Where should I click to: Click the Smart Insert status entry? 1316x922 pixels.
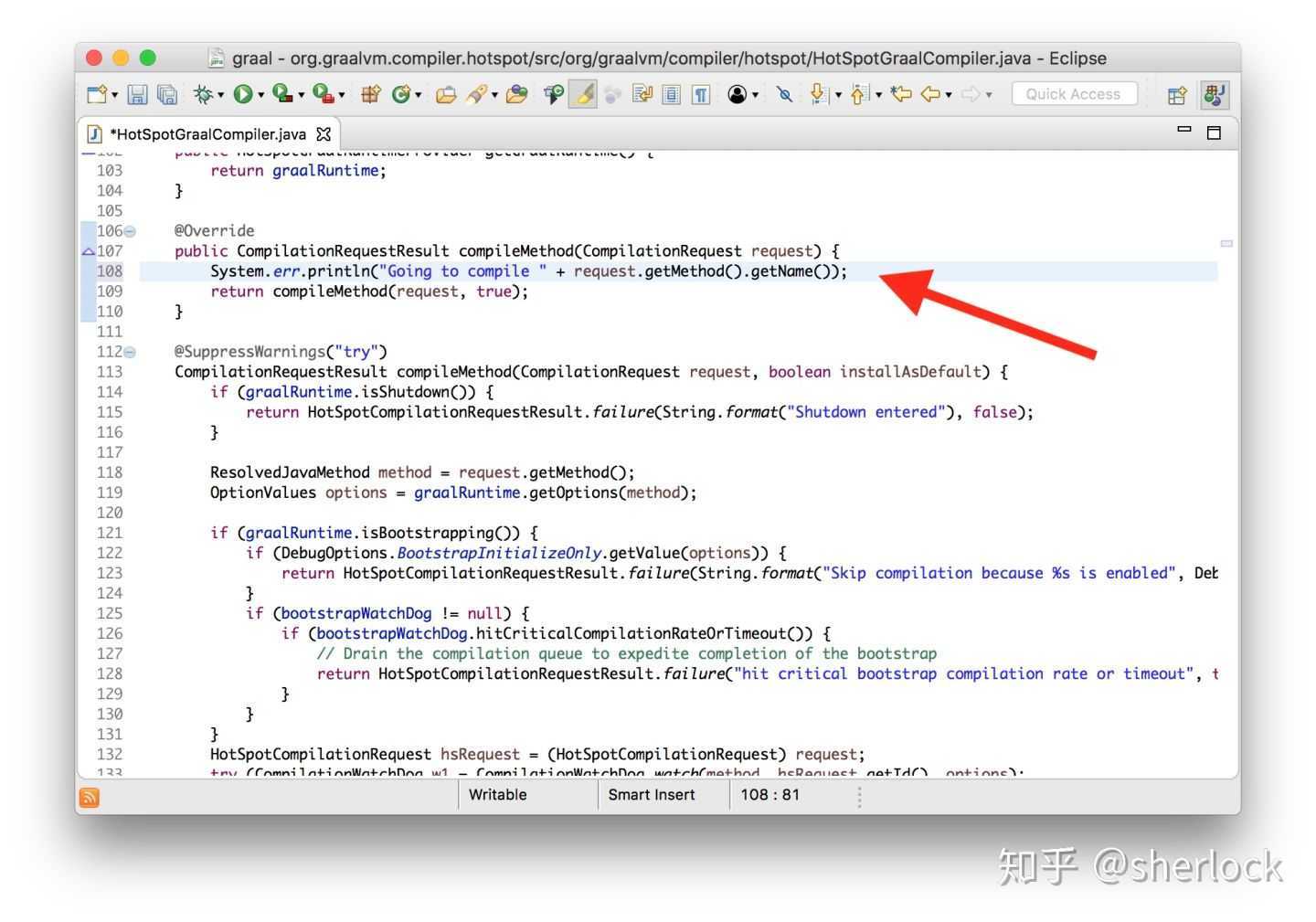click(652, 795)
